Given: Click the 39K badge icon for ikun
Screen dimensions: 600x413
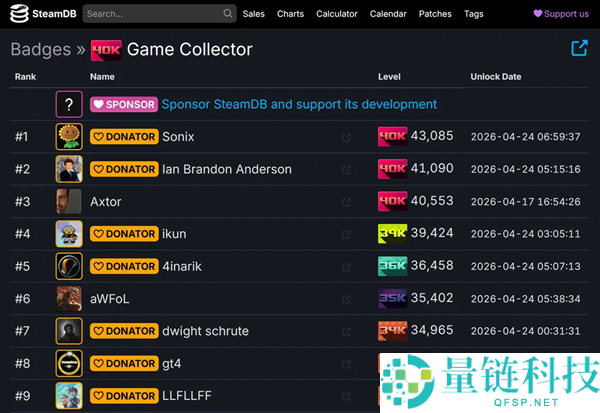Looking at the screenshot, I should 392,233.
